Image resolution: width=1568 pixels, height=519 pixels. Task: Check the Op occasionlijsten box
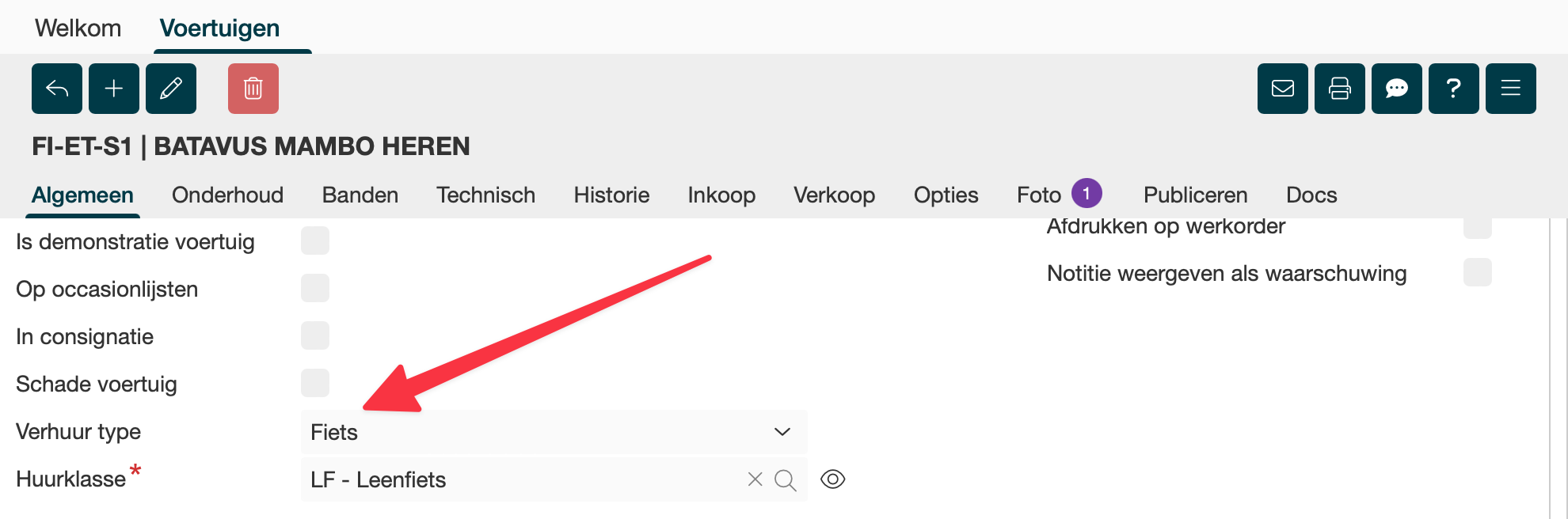[x=315, y=289]
